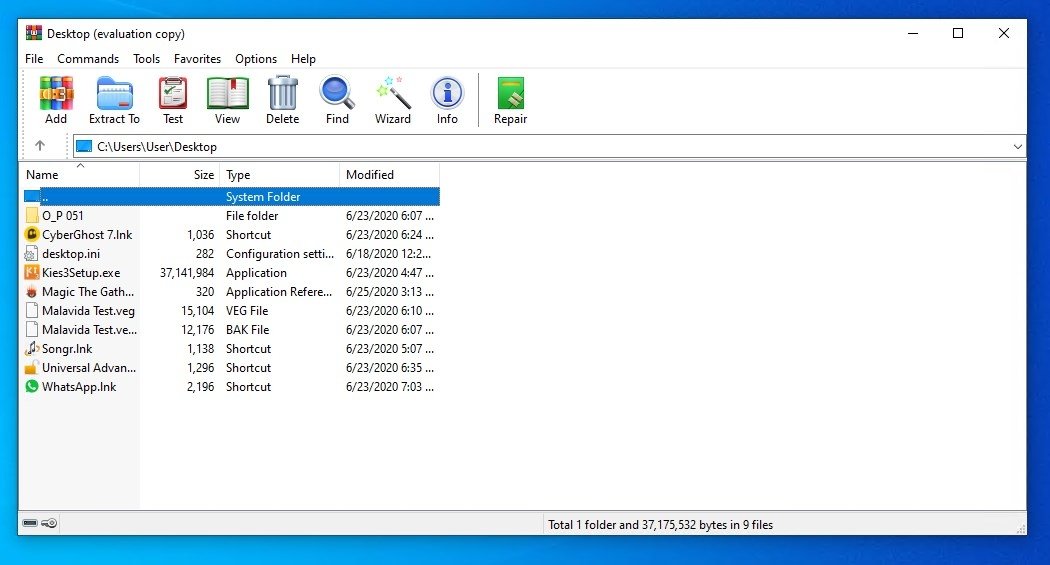This screenshot has width=1050, height=565.
Task: Select the O_P 051 folder
Action: [63, 216]
